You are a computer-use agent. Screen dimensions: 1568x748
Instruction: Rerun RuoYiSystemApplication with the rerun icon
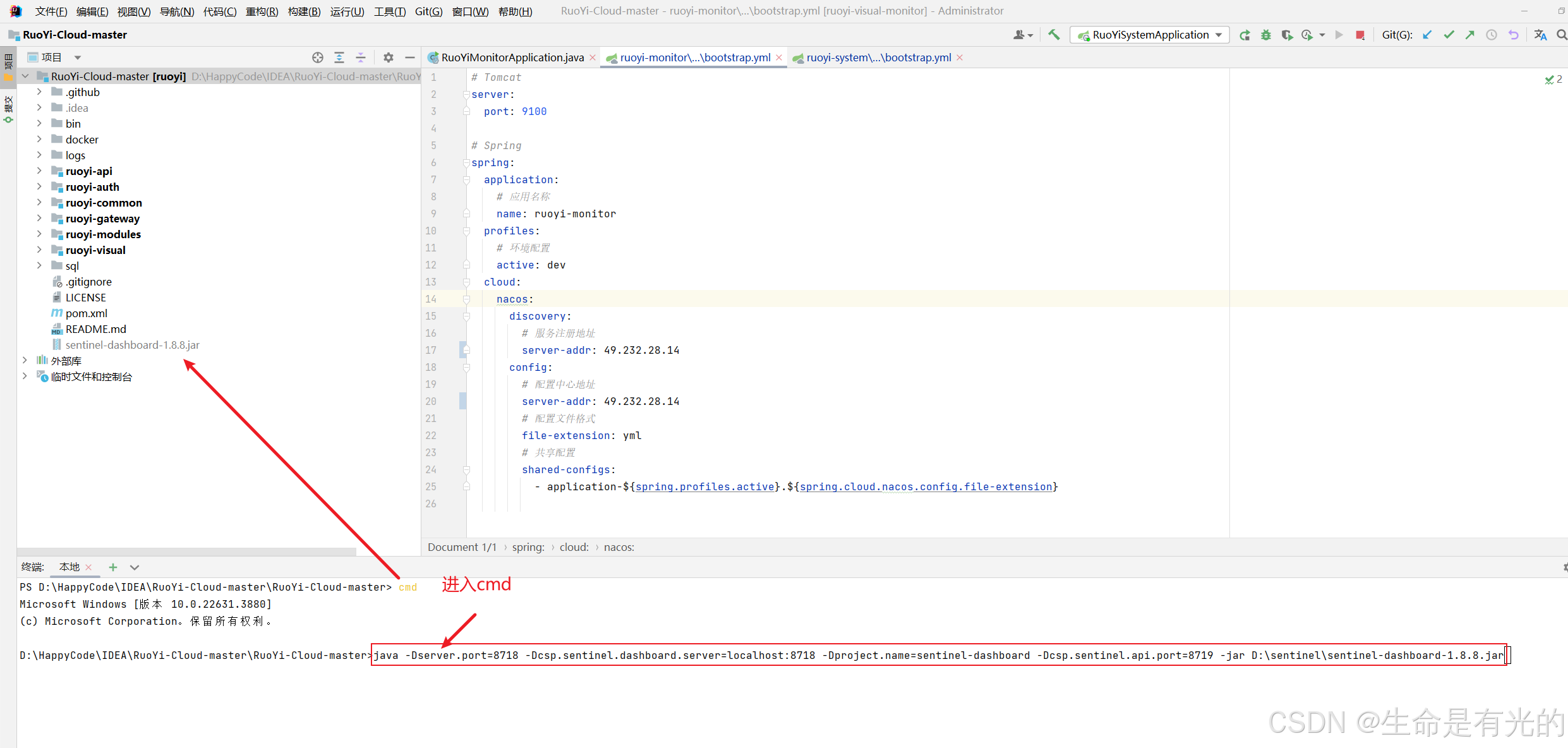(x=1245, y=35)
